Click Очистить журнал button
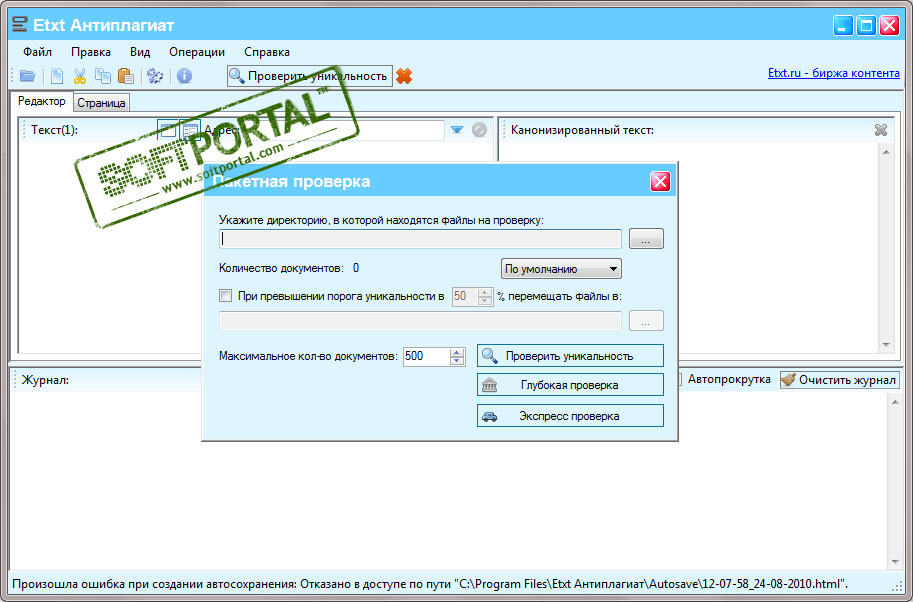This screenshot has height=602, width=913. [x=840, y=380]
